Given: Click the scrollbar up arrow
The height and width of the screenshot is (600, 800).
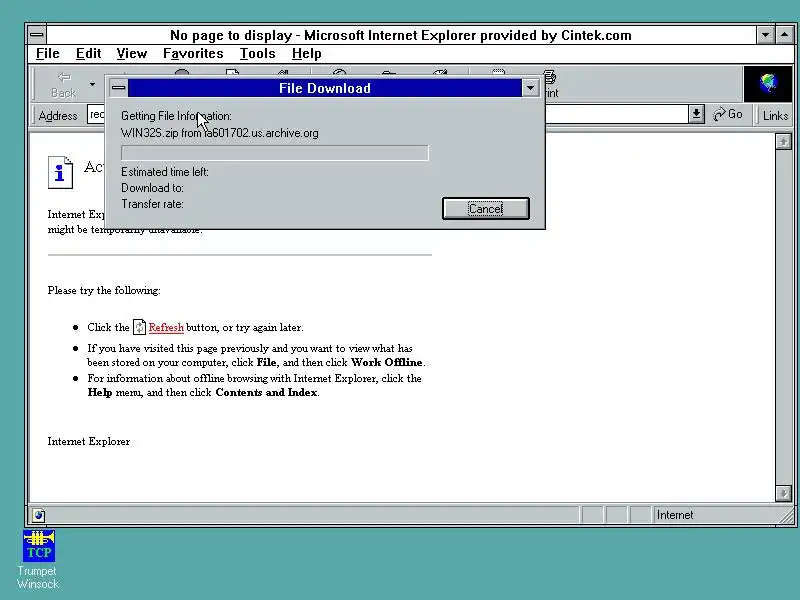Looking at the screenshot, I should (783, 141).
